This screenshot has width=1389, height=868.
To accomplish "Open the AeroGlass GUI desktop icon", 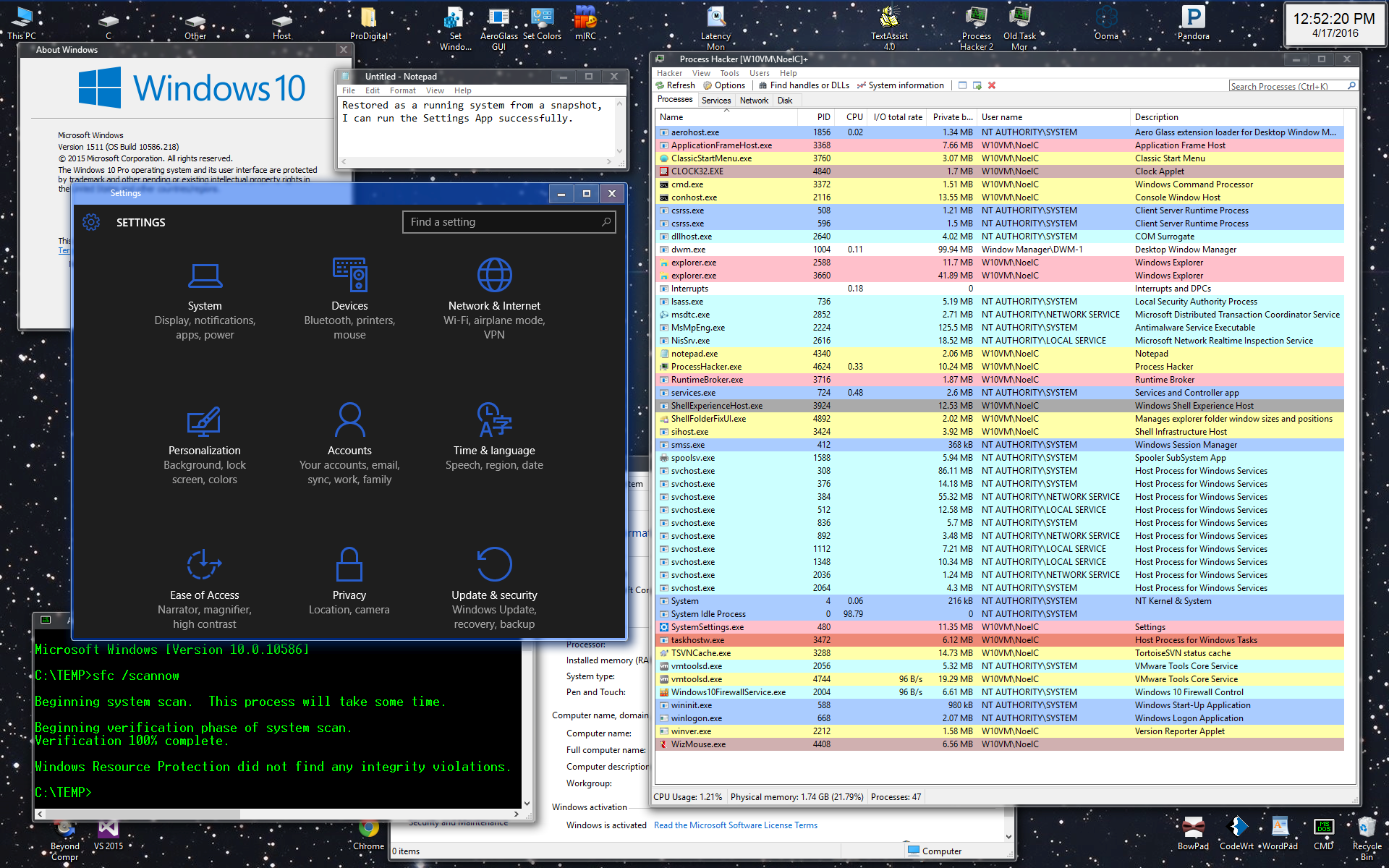I will (x=499, y=29).
